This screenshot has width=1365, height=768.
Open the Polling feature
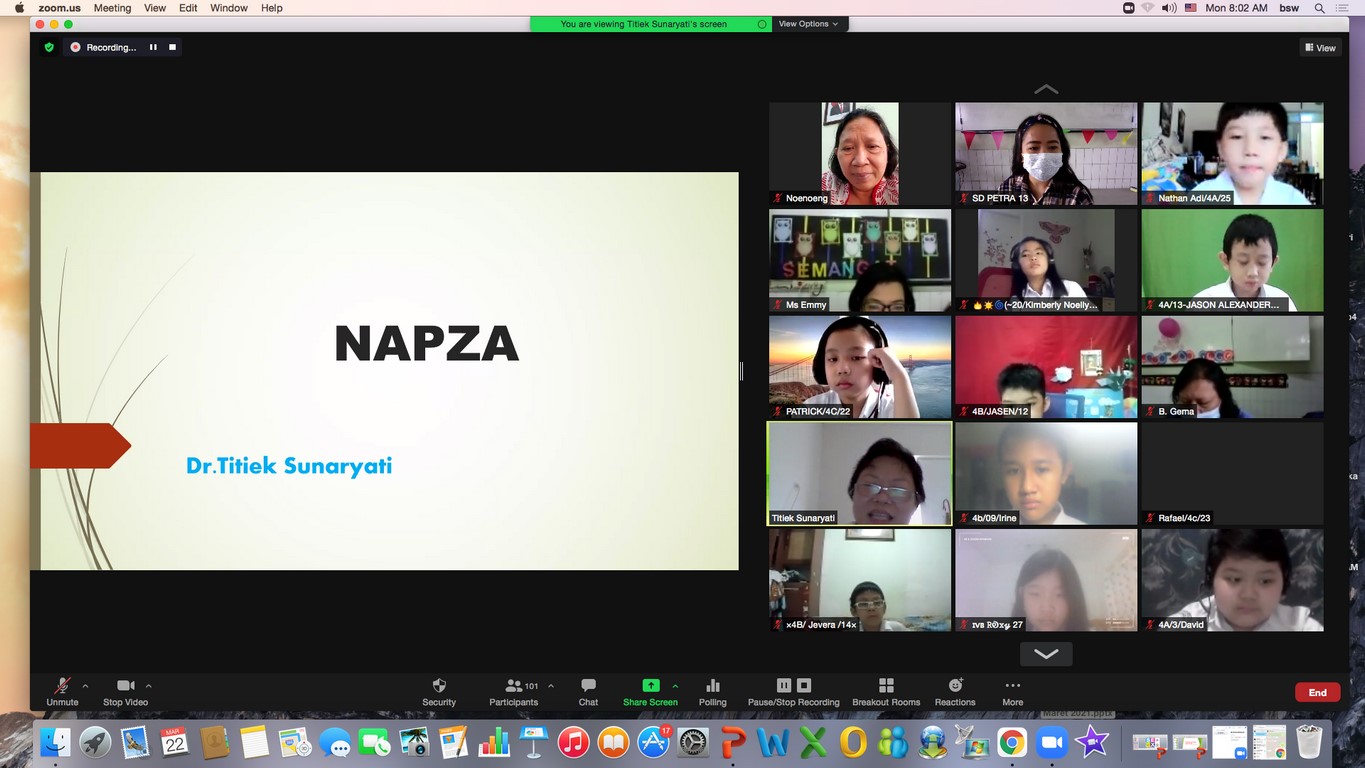point(713,686)
